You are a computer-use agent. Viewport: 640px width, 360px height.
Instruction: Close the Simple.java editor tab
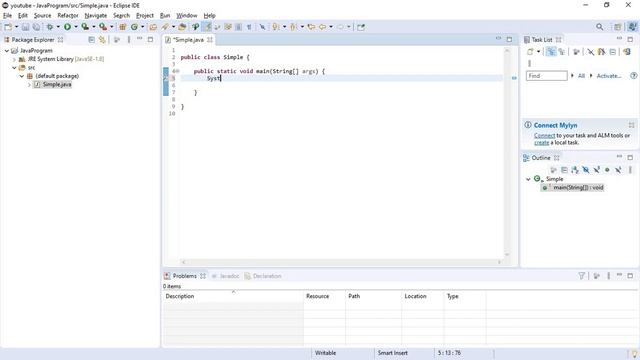pos(210,40)
